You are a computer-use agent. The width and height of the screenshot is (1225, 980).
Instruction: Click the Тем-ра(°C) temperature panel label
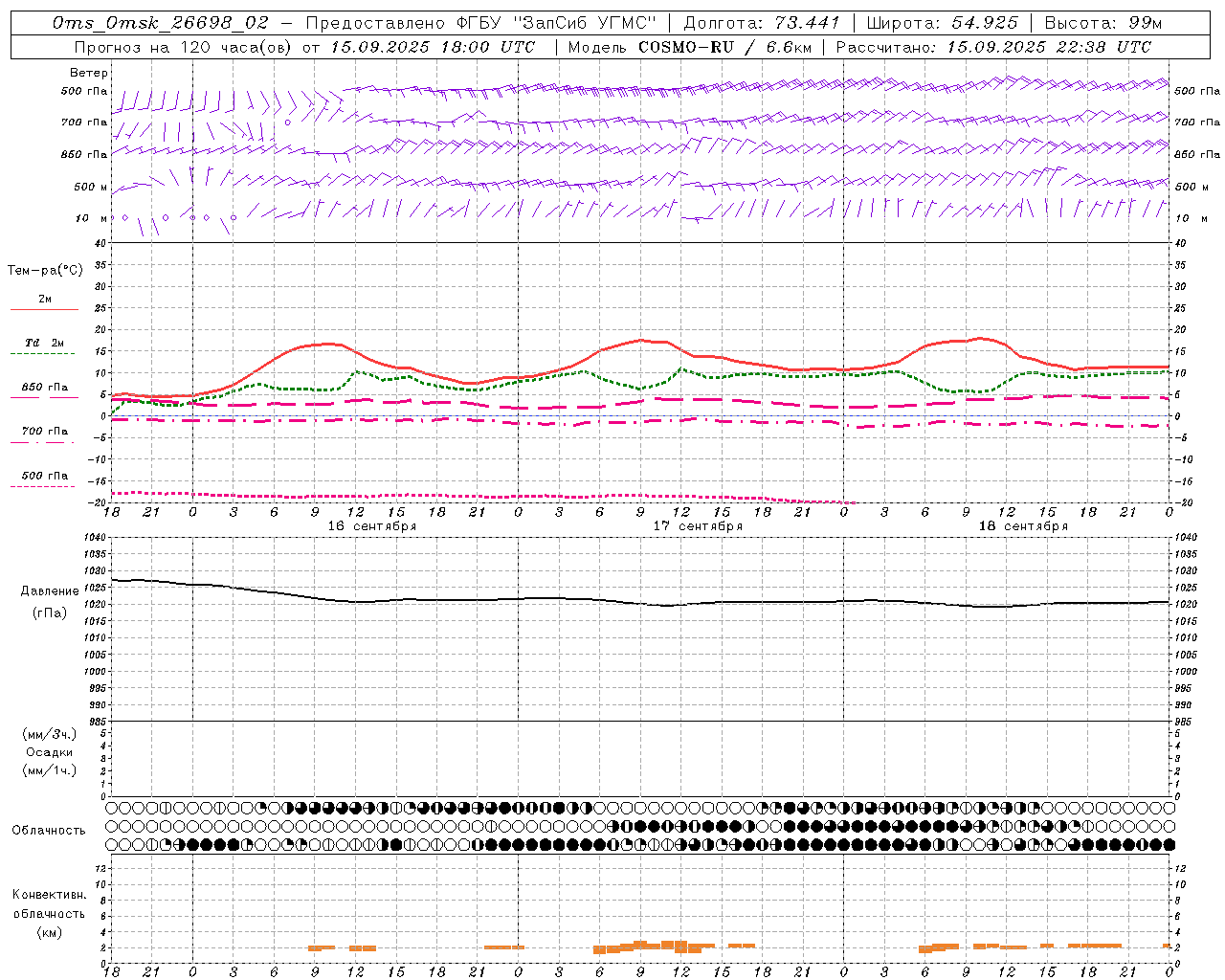pos(45,271)
